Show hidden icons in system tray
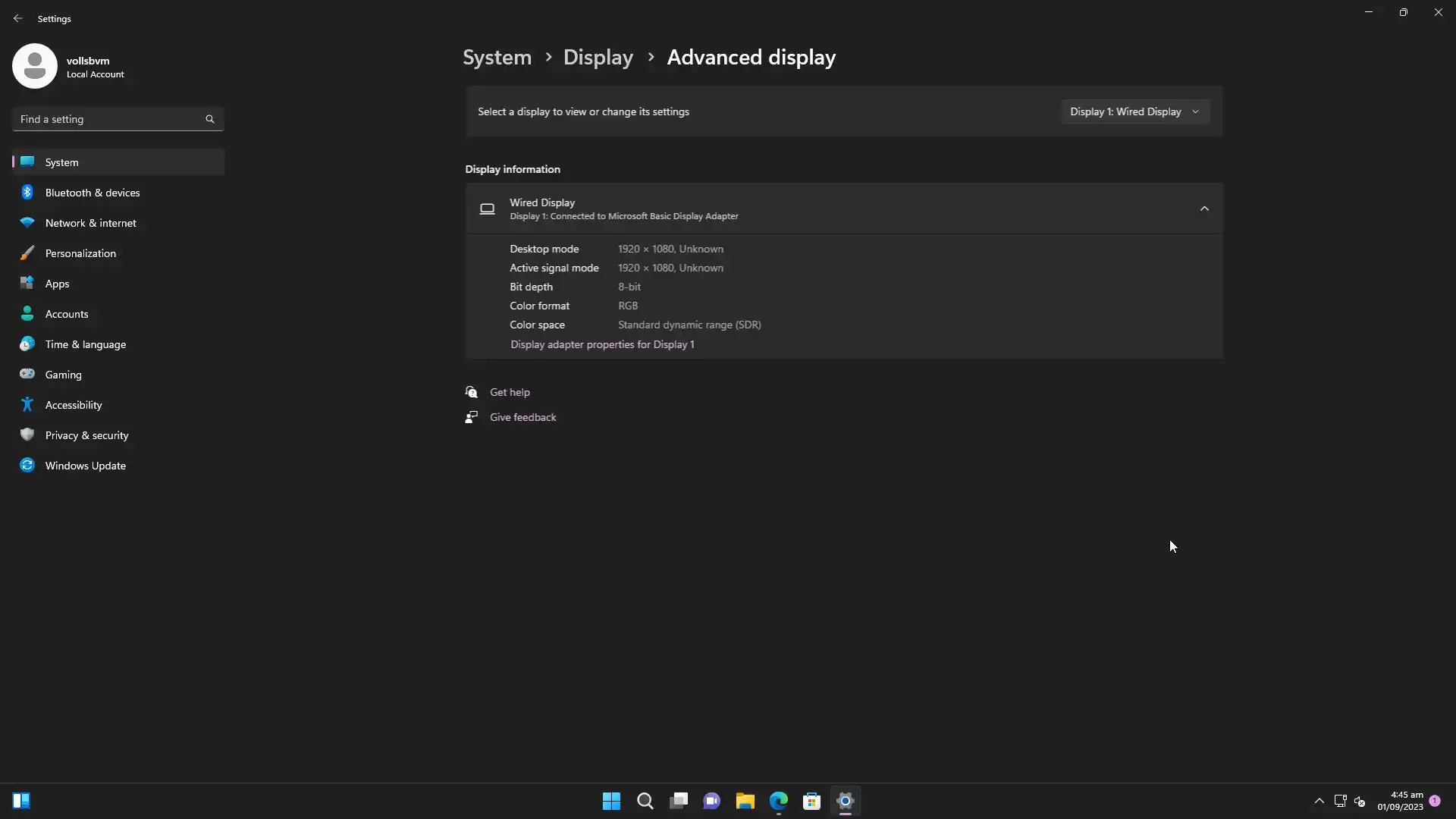 (1319, 801)
